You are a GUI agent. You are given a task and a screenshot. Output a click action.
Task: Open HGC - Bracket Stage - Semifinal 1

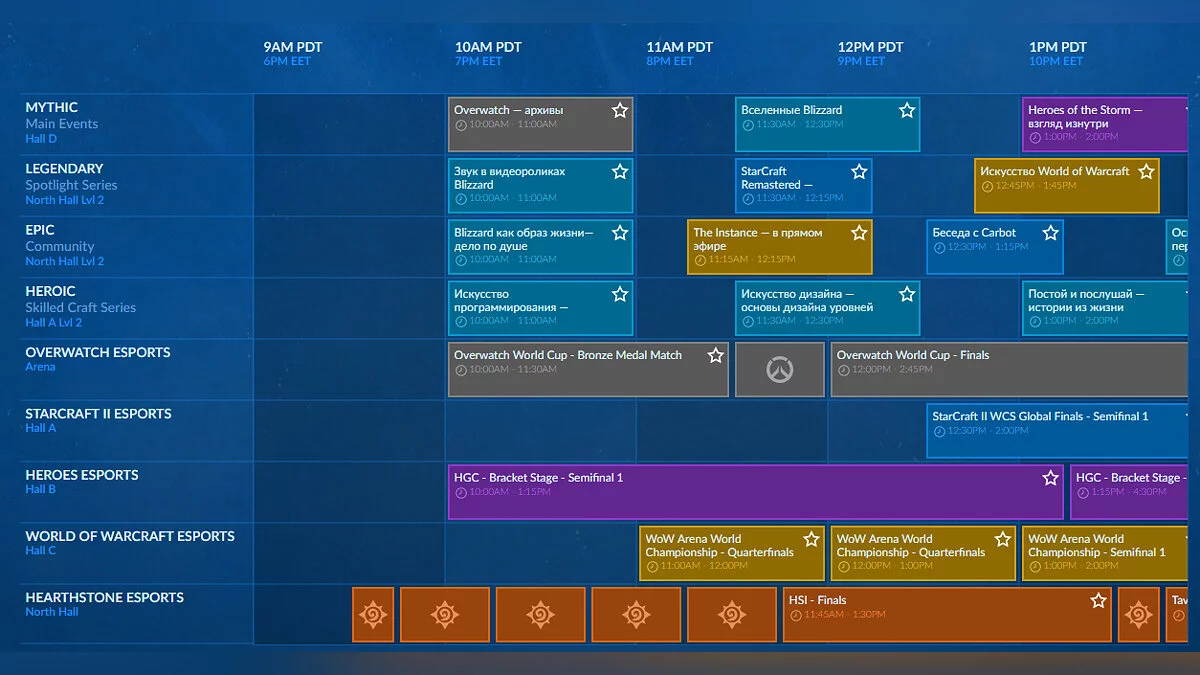(x=756, y=492)
